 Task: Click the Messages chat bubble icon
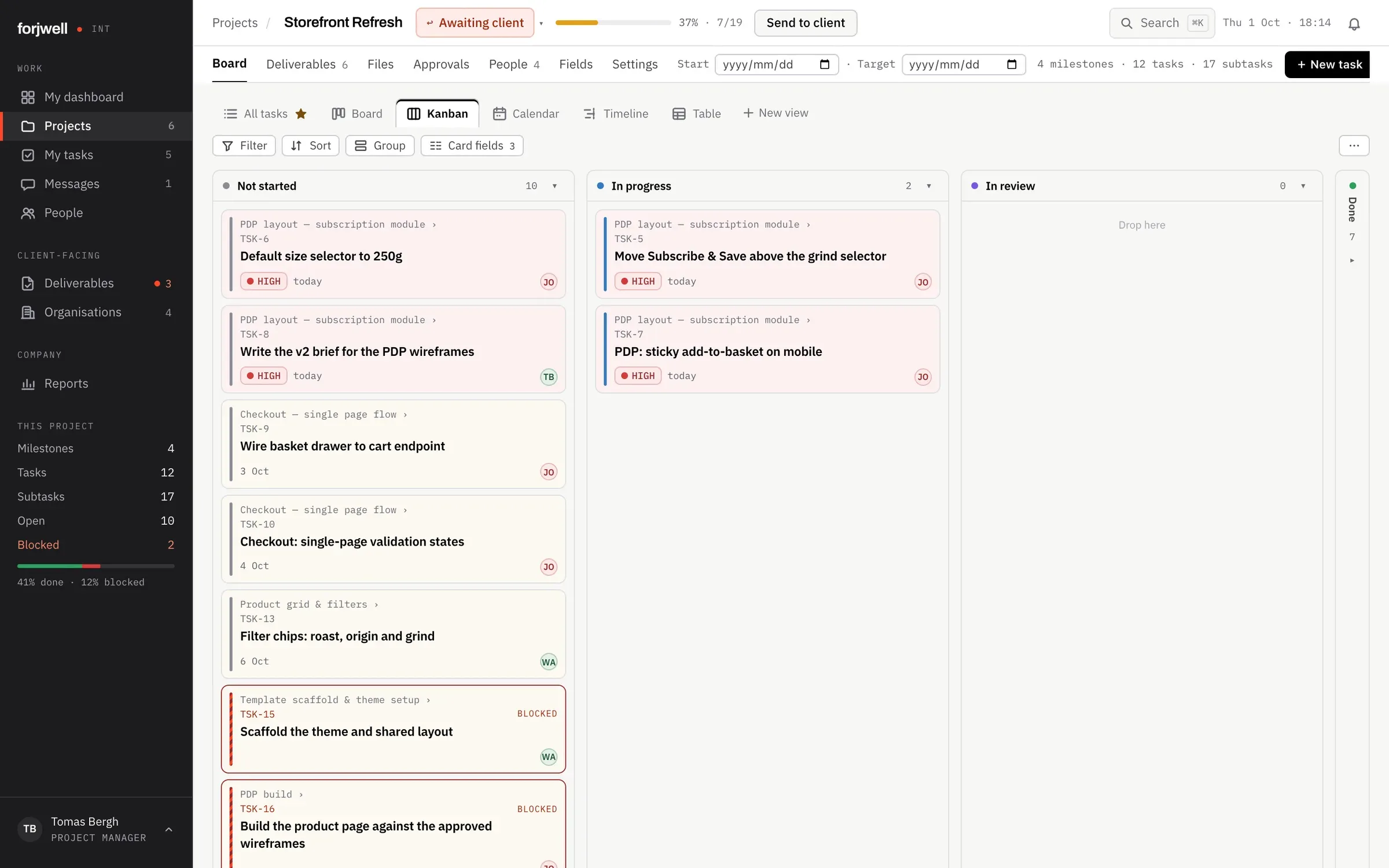tap(28, 184)
